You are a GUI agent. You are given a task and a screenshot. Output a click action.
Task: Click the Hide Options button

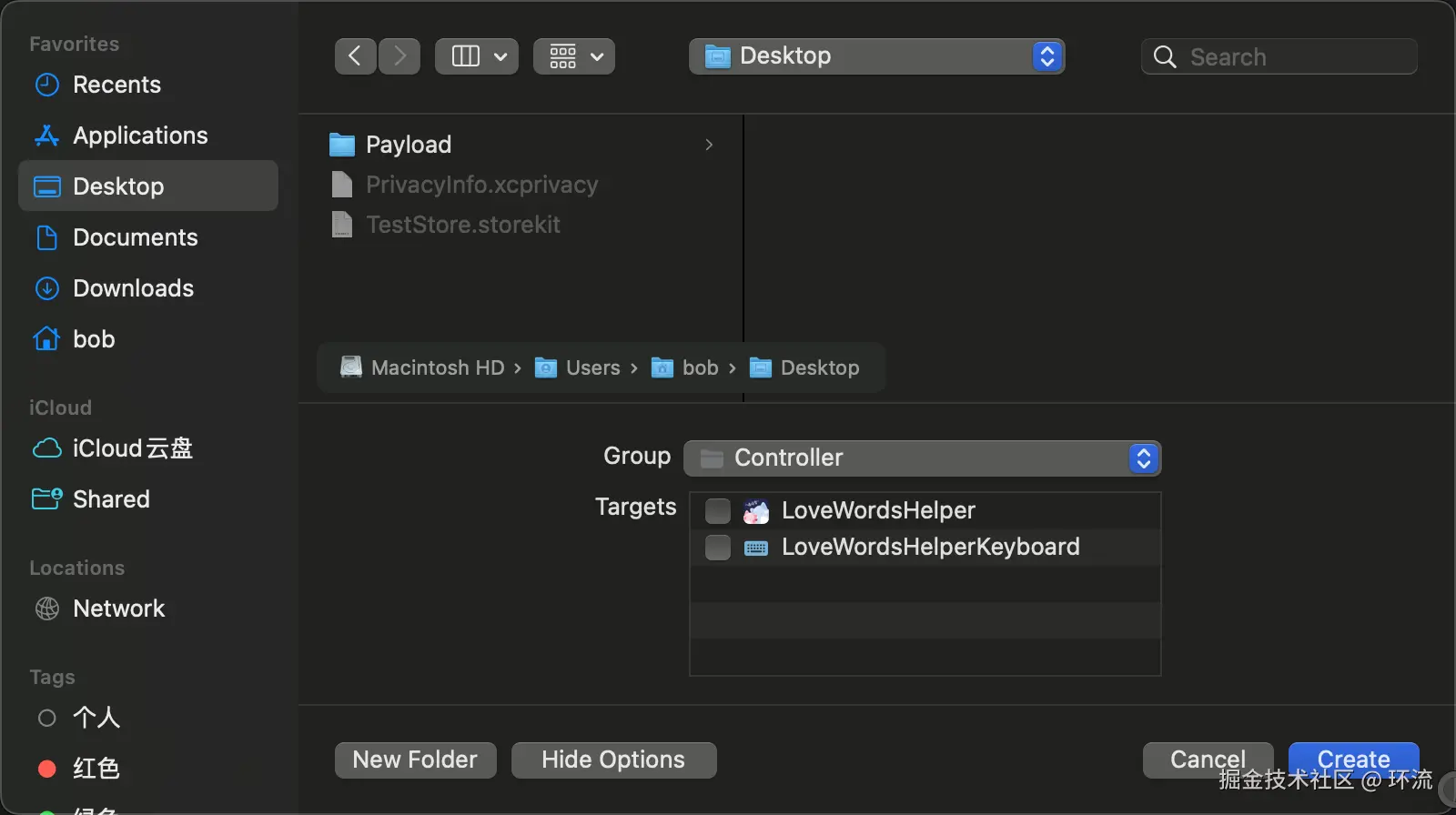pos(613,760)
